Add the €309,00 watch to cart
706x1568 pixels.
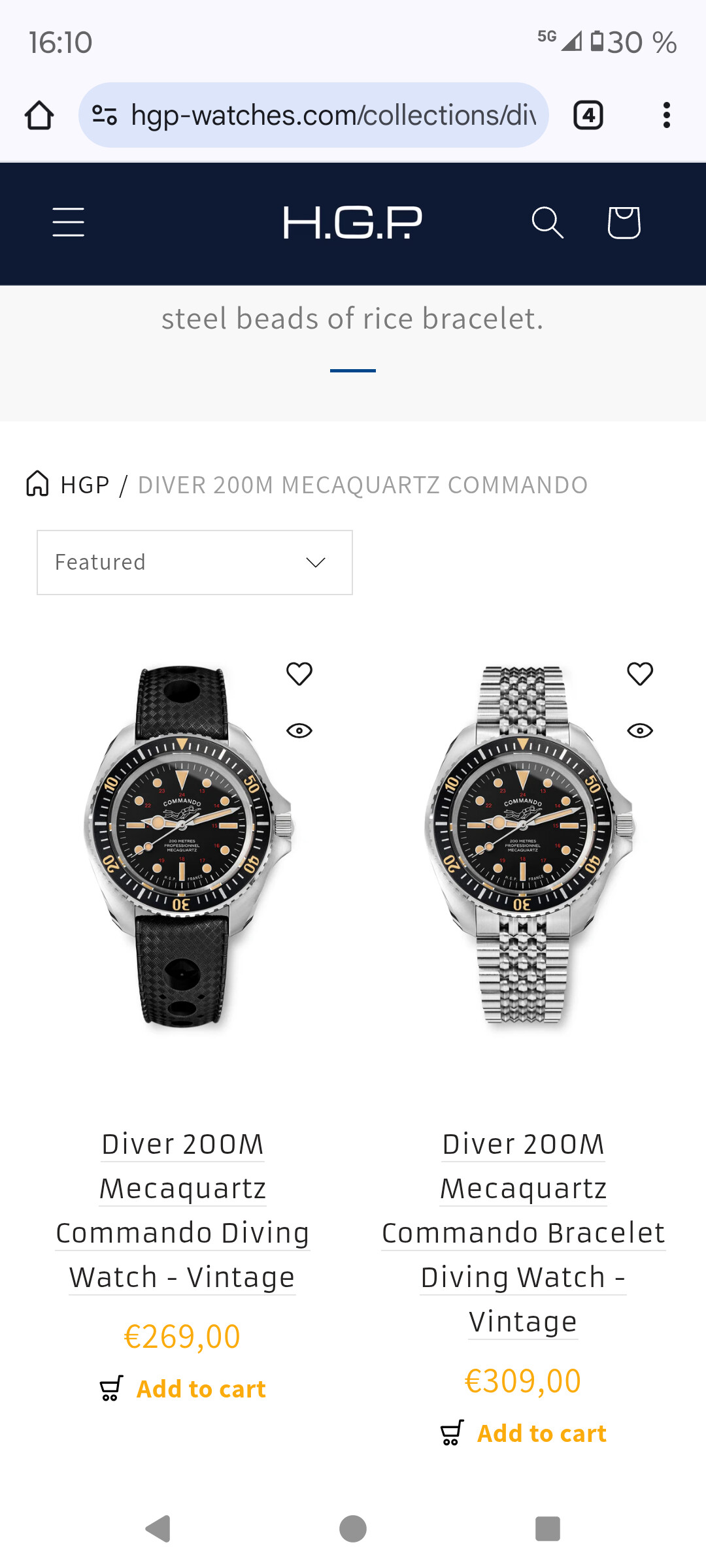pyautogui.click(x=524, y=1433)
